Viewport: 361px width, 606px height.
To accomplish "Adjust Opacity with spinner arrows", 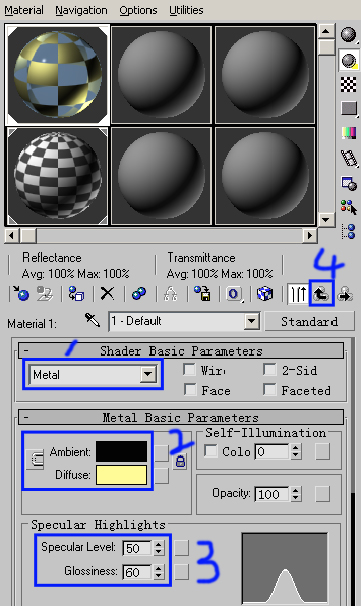I will click(295, 494).
